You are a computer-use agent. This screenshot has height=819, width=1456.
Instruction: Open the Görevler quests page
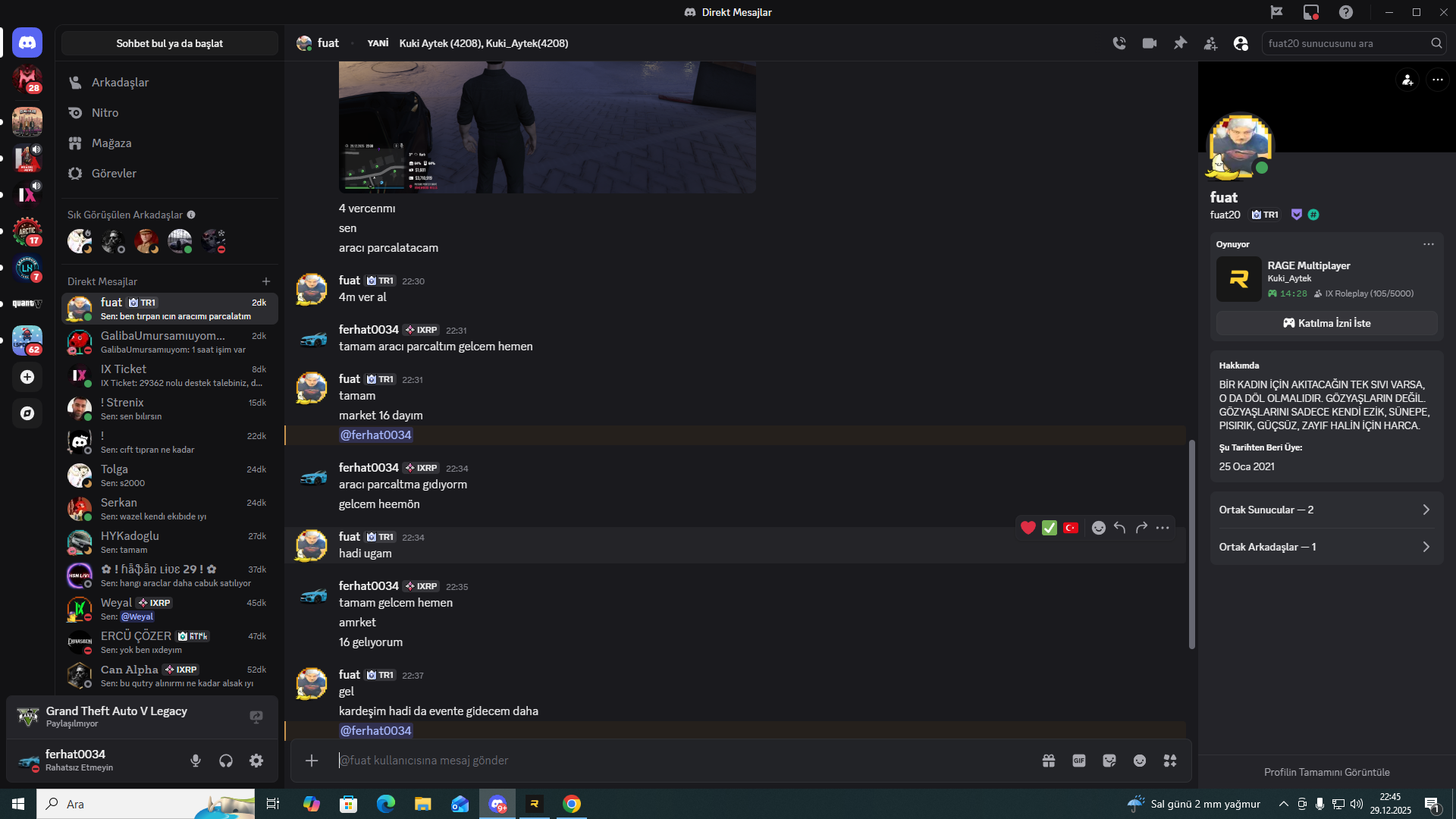(170, 173)
